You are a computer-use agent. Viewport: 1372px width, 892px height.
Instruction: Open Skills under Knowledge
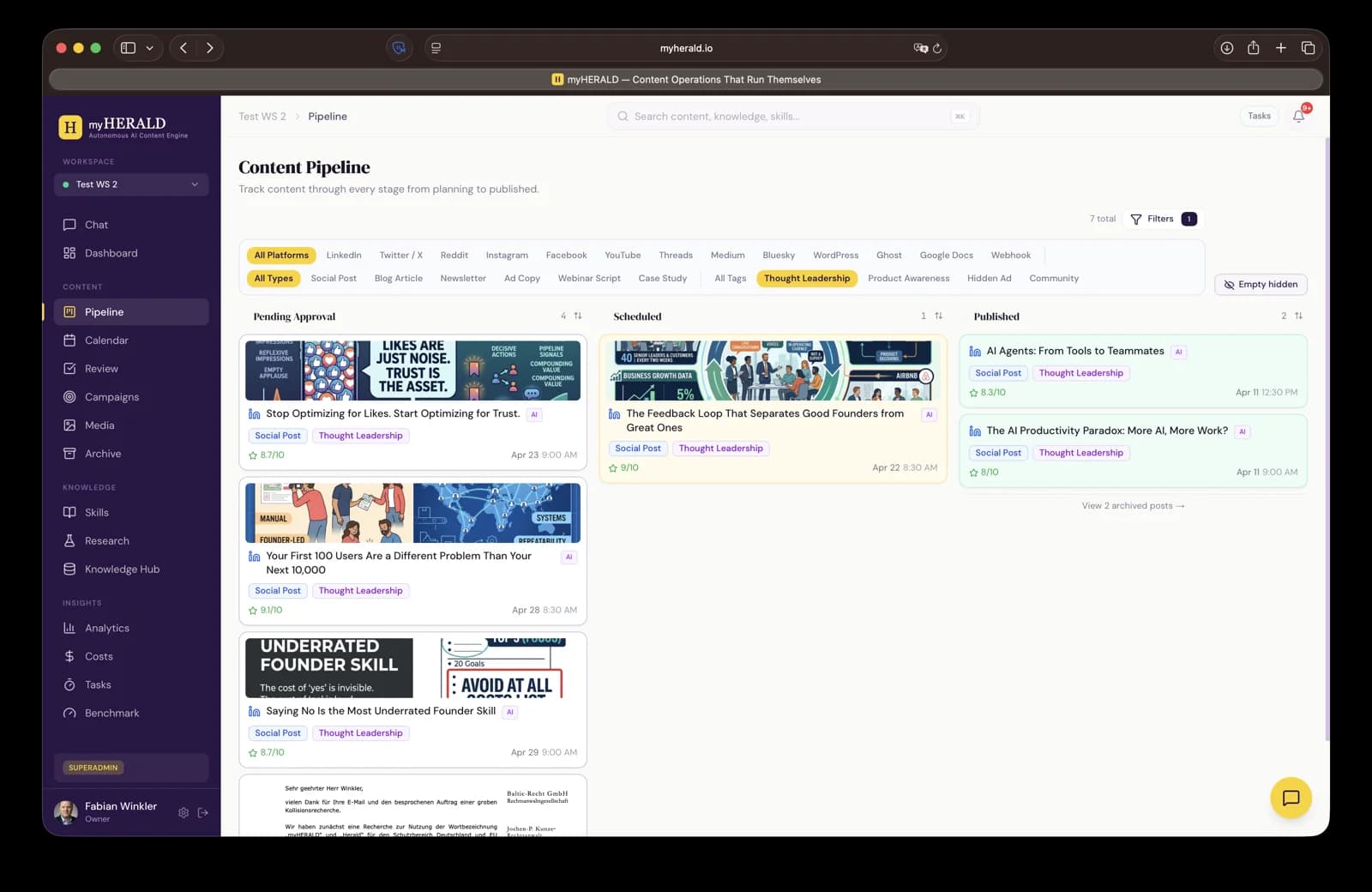pos(130,513)
